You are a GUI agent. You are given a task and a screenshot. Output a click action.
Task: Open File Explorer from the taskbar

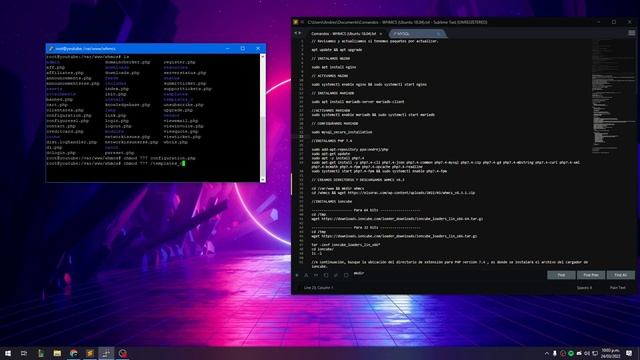[x=57, y=353]
